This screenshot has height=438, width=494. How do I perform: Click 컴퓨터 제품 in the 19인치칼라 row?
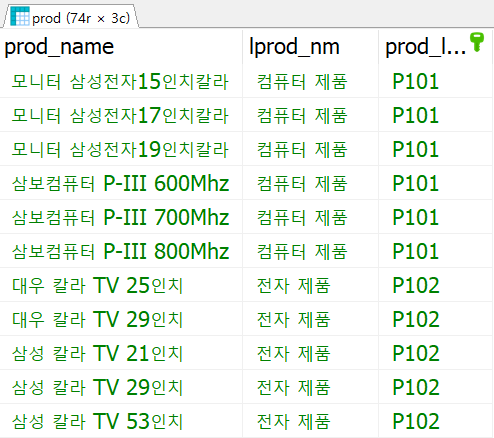click(302, 149)
